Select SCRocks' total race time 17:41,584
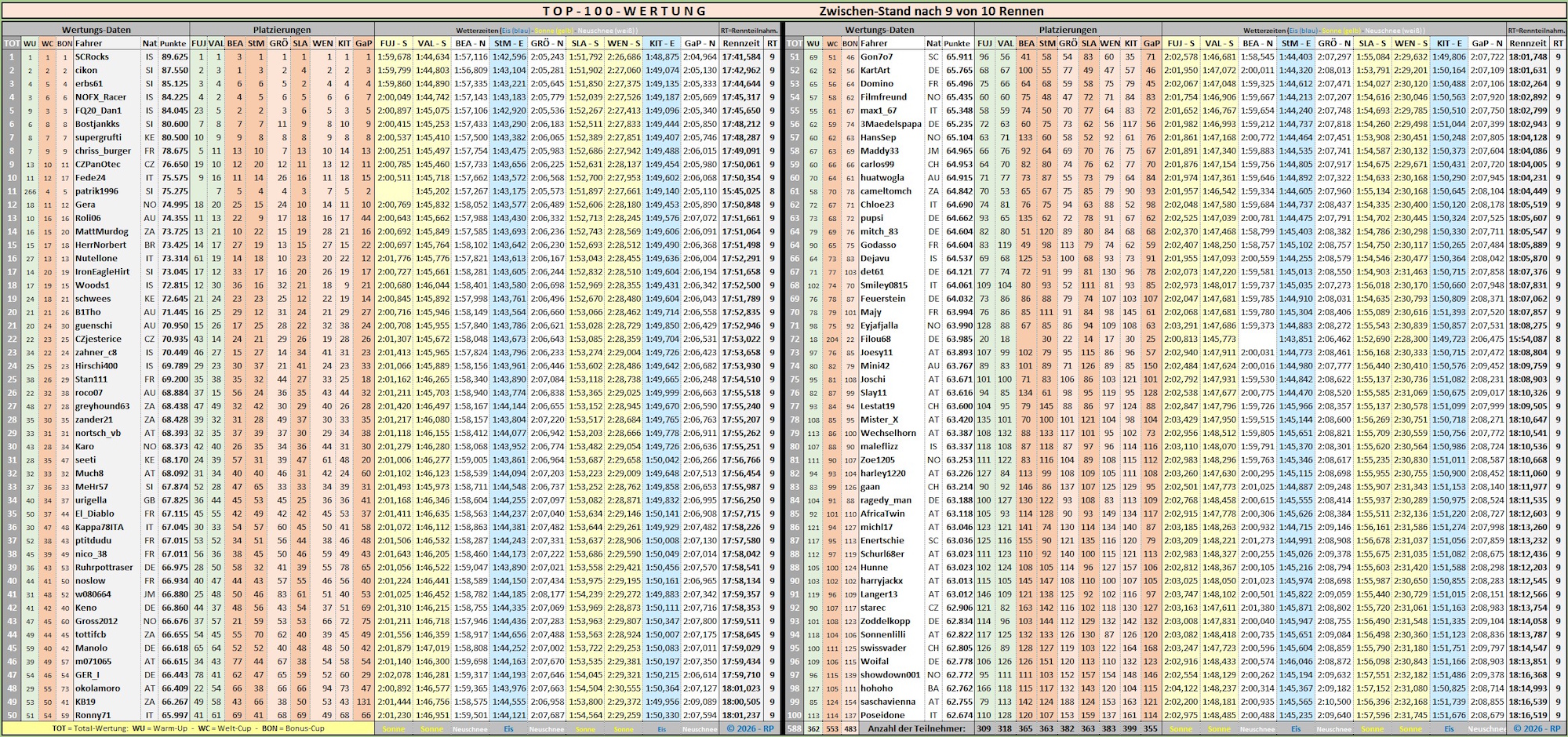This screenshot has width=1568, height=737. pos(741,56)
